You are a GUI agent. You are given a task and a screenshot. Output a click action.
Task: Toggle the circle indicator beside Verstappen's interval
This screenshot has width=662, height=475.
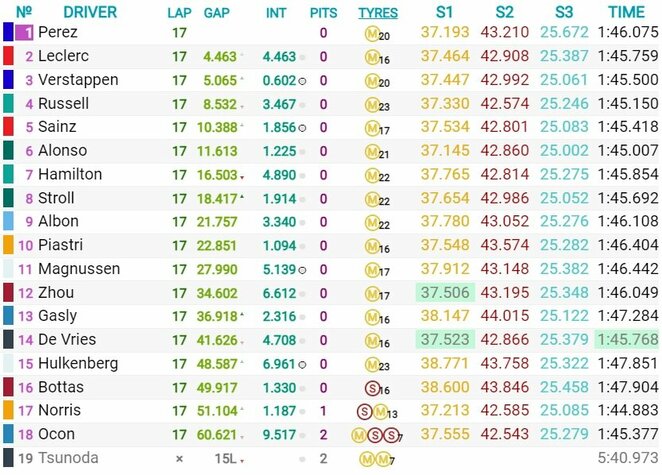pyautogui.click(x=301, y=81)
